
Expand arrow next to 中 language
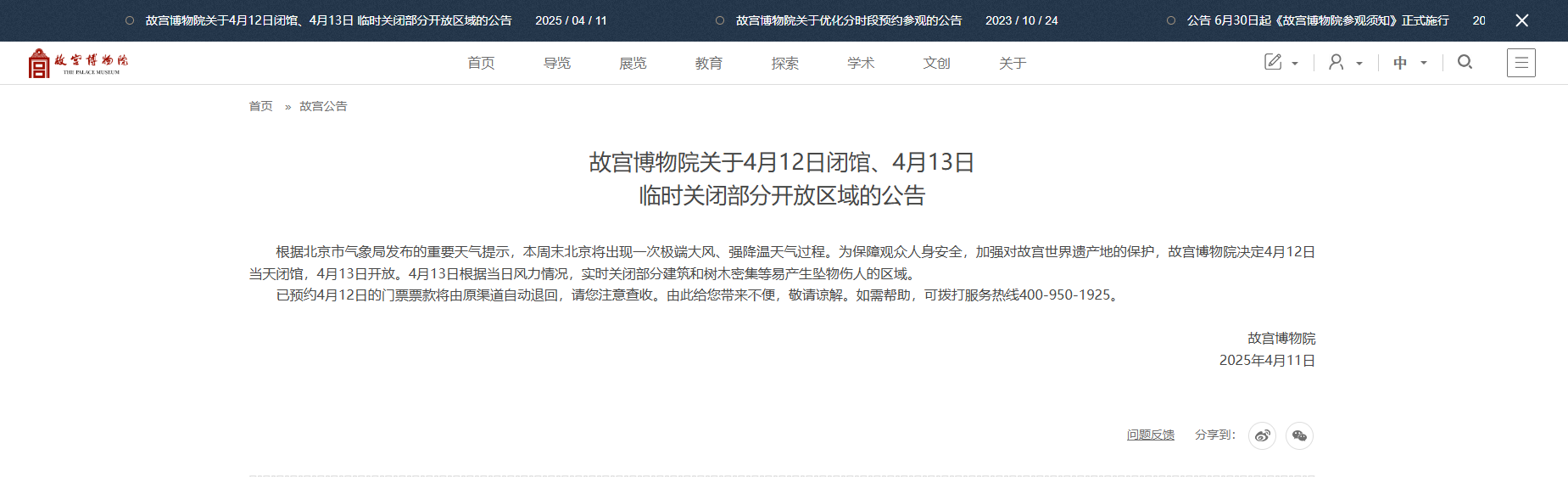(1424, 64)
